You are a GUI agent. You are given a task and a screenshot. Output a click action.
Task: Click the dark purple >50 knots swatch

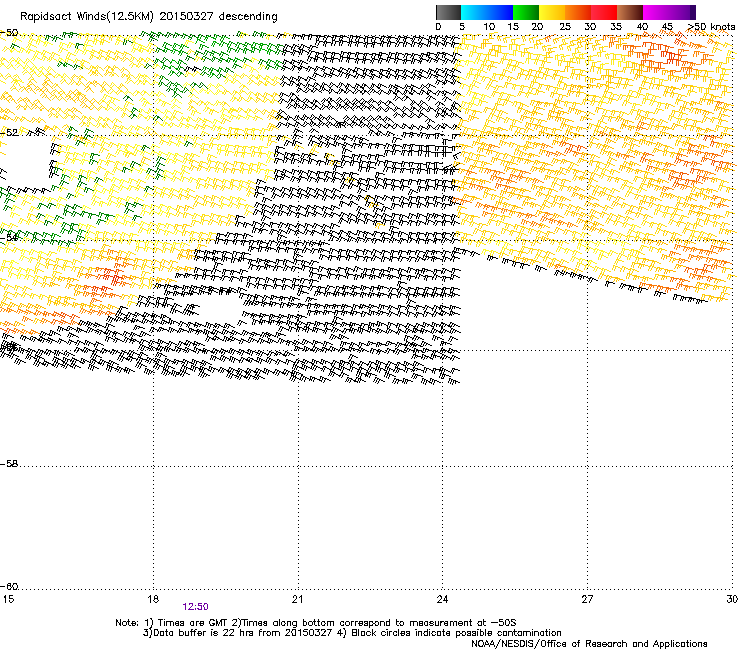(x=693, y=12)
